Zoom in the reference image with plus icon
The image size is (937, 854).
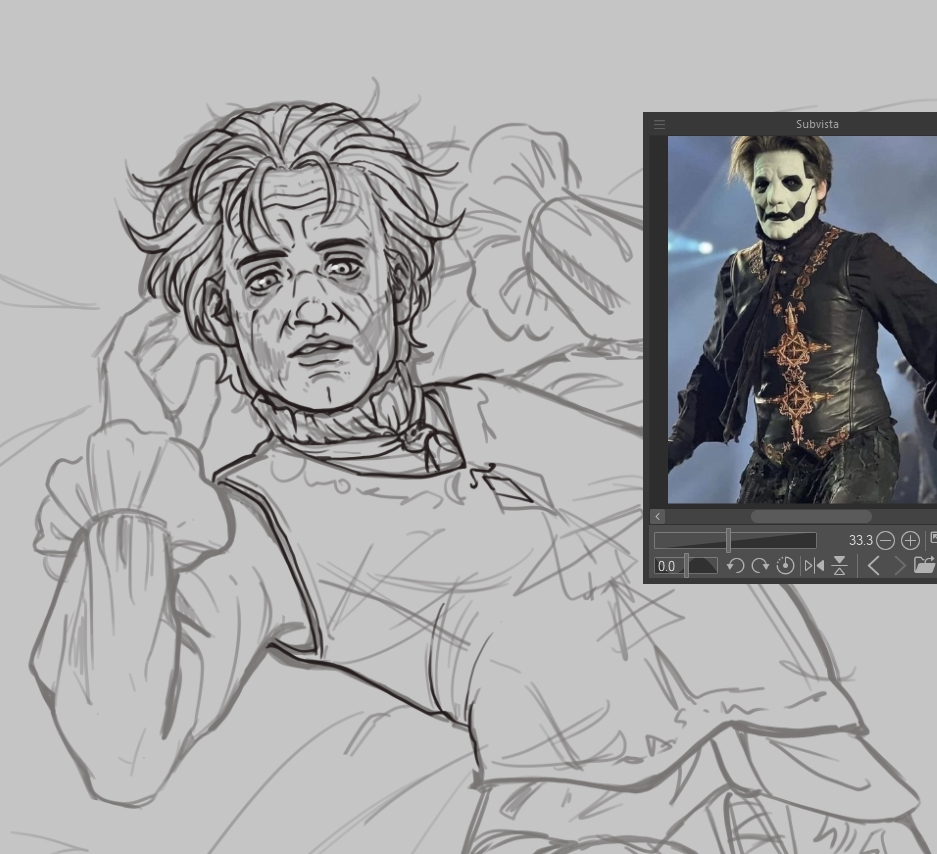coord(910,540)
